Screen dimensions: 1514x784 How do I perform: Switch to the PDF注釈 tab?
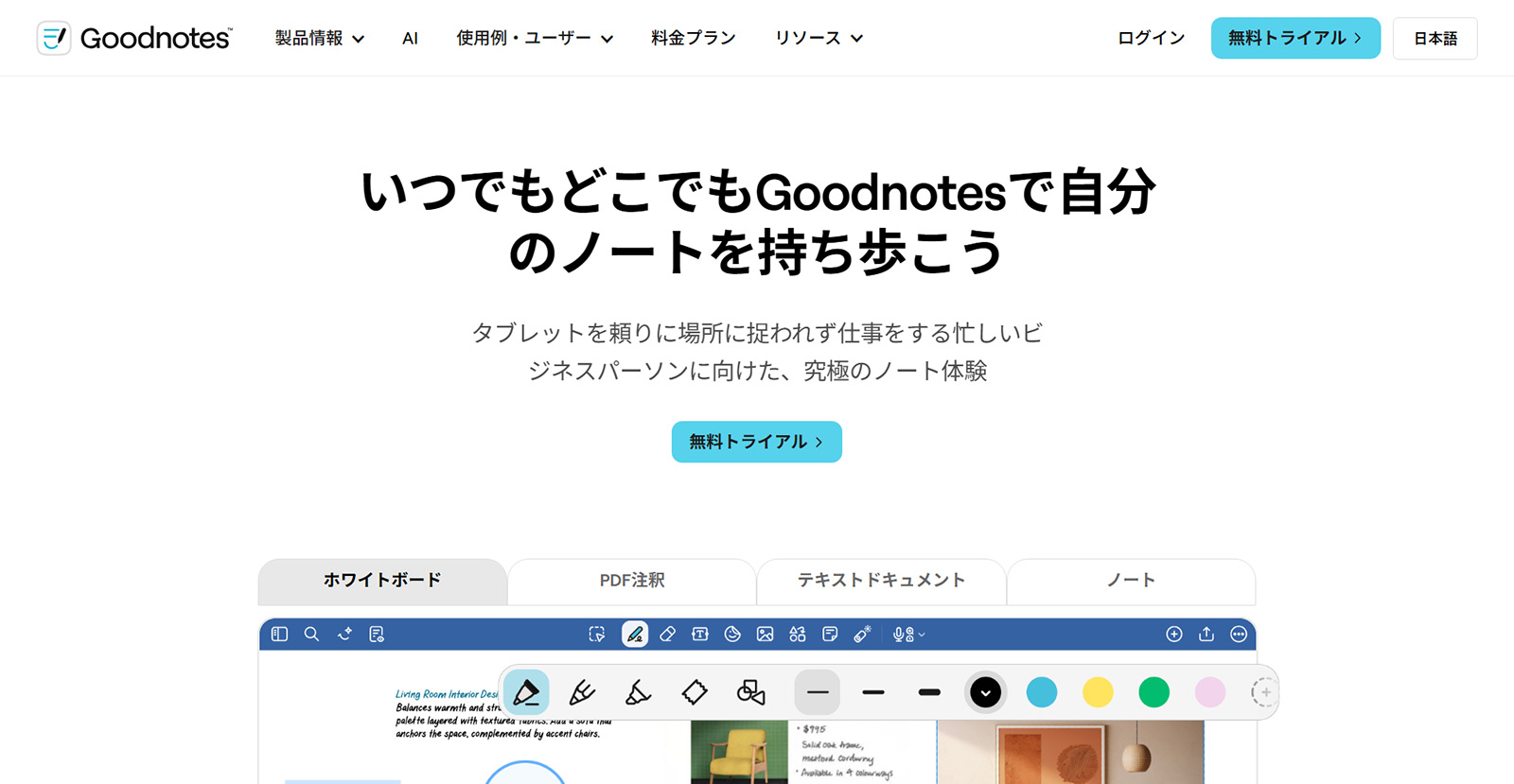(632, 581)
